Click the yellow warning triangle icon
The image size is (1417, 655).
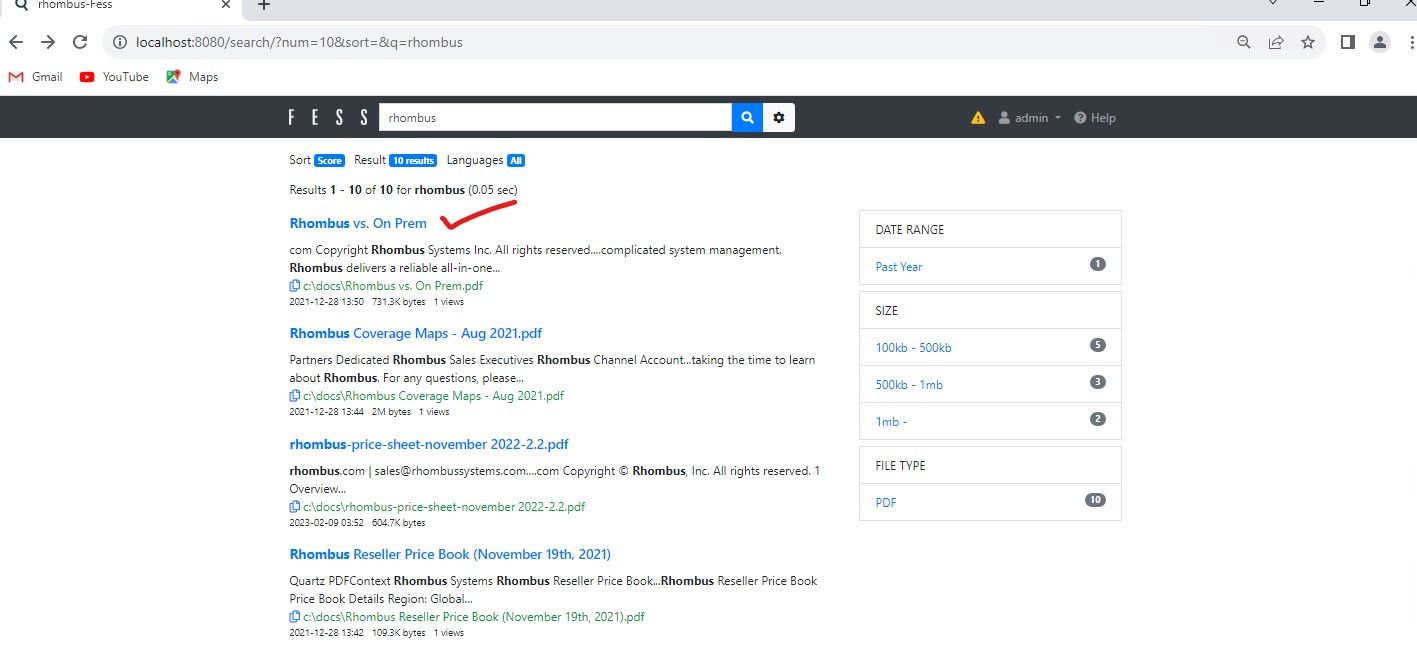pos(978,118)
